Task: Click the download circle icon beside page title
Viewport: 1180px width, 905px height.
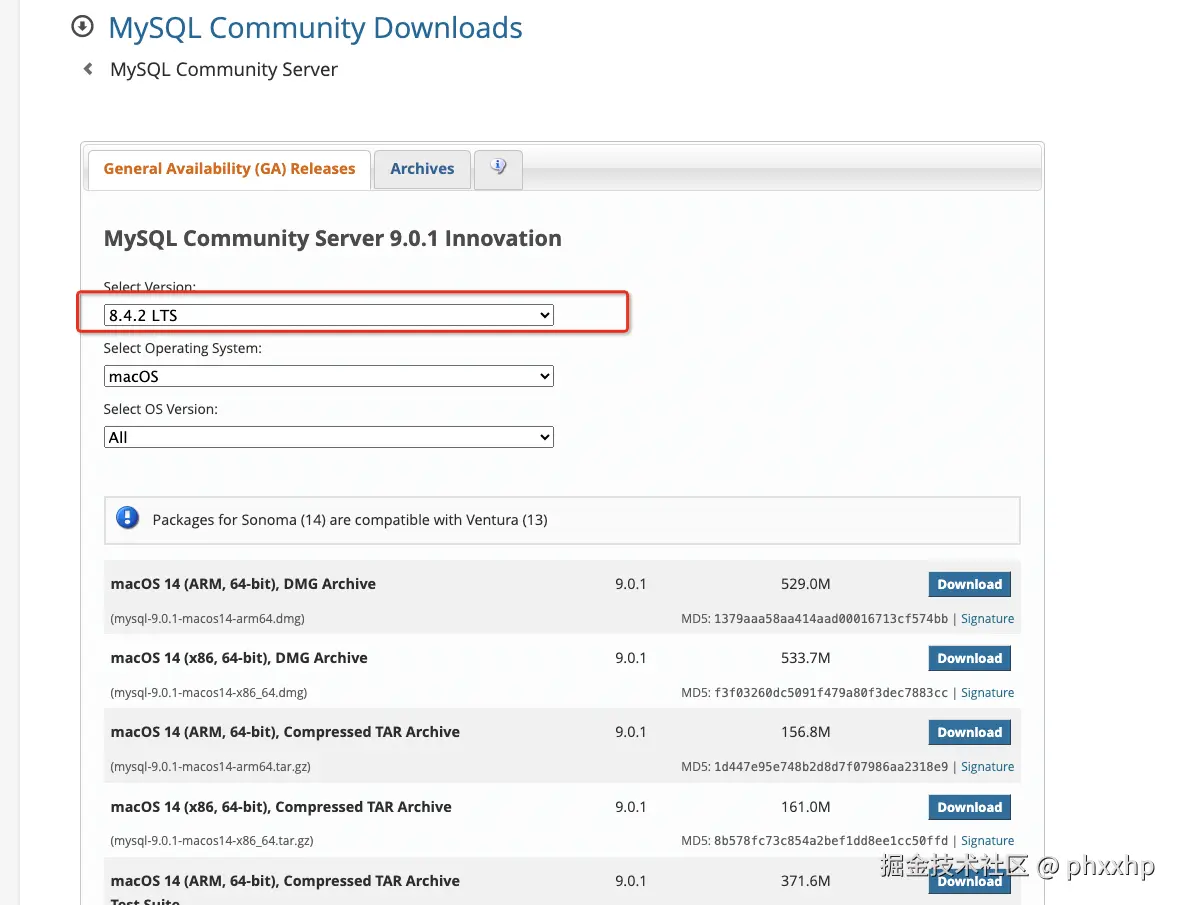Action: [x=82, y=26]
